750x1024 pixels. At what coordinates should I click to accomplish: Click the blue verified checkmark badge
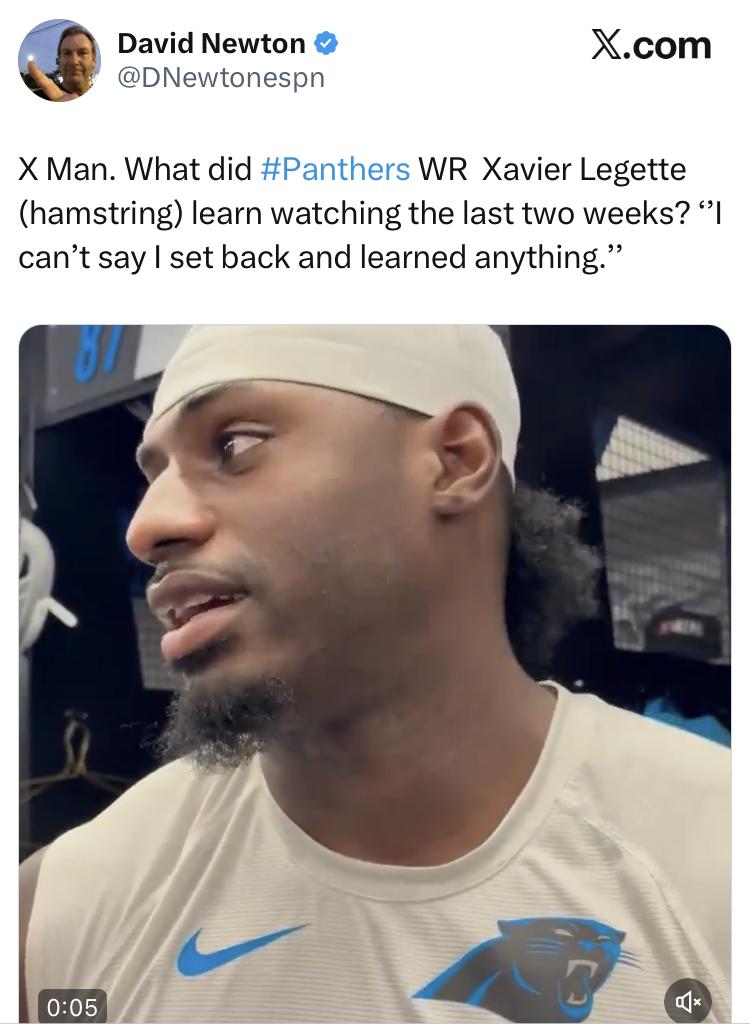(326, 44)
